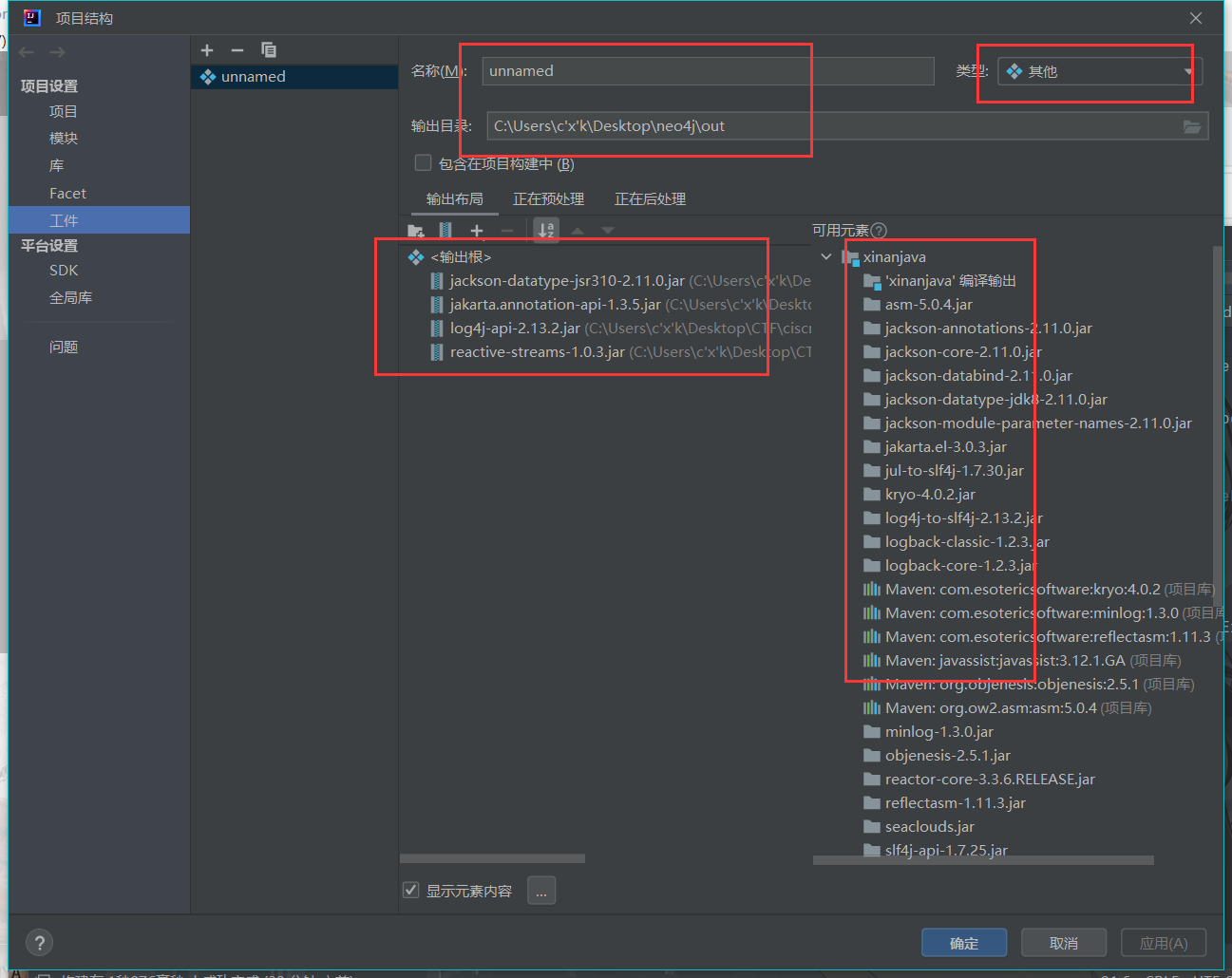
Task: Navigate back with the left arrow
Action: pyautogui.click(x=27, y=52)
